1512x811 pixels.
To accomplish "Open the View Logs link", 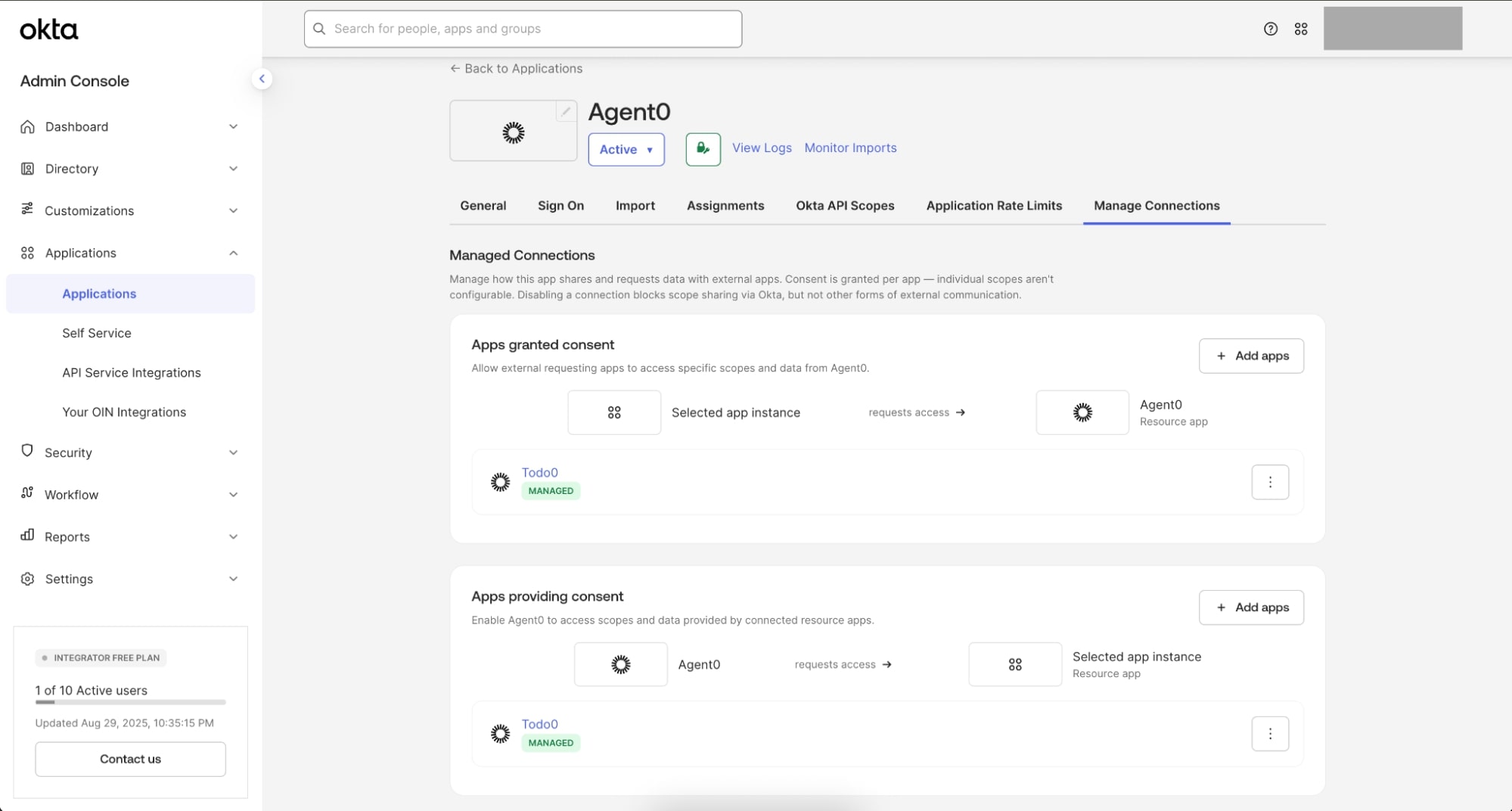I will 761,148.
